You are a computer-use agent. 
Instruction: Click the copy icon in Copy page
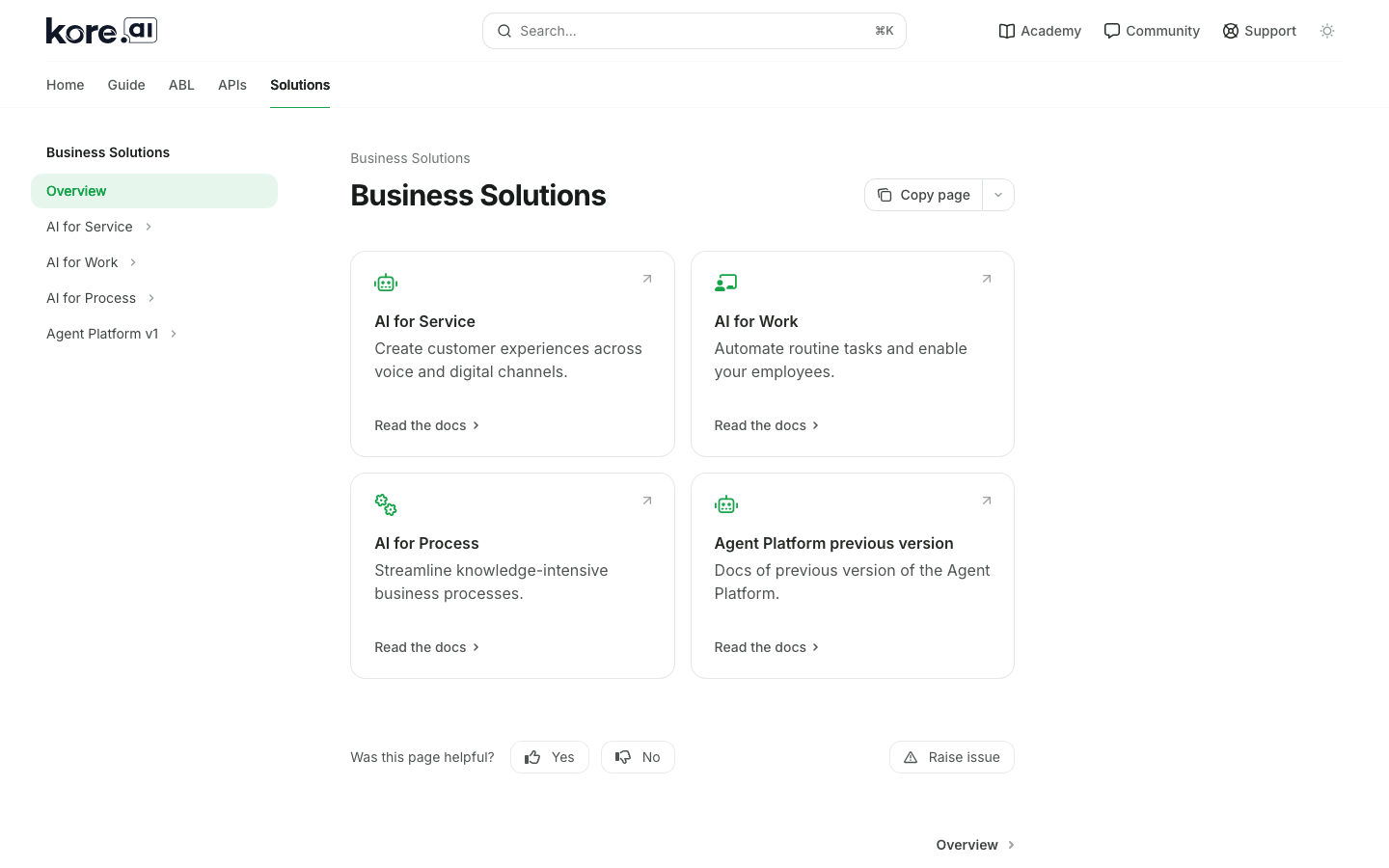click(x=885, y=195)
